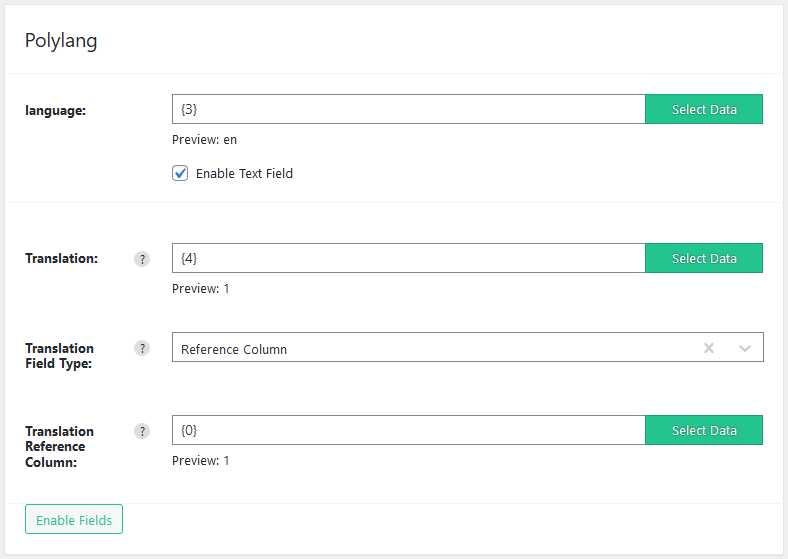Open help icon beside Translation Field Type
Image resolution: width=788 pixels, height=559 pixels.
tap(142, 348)
